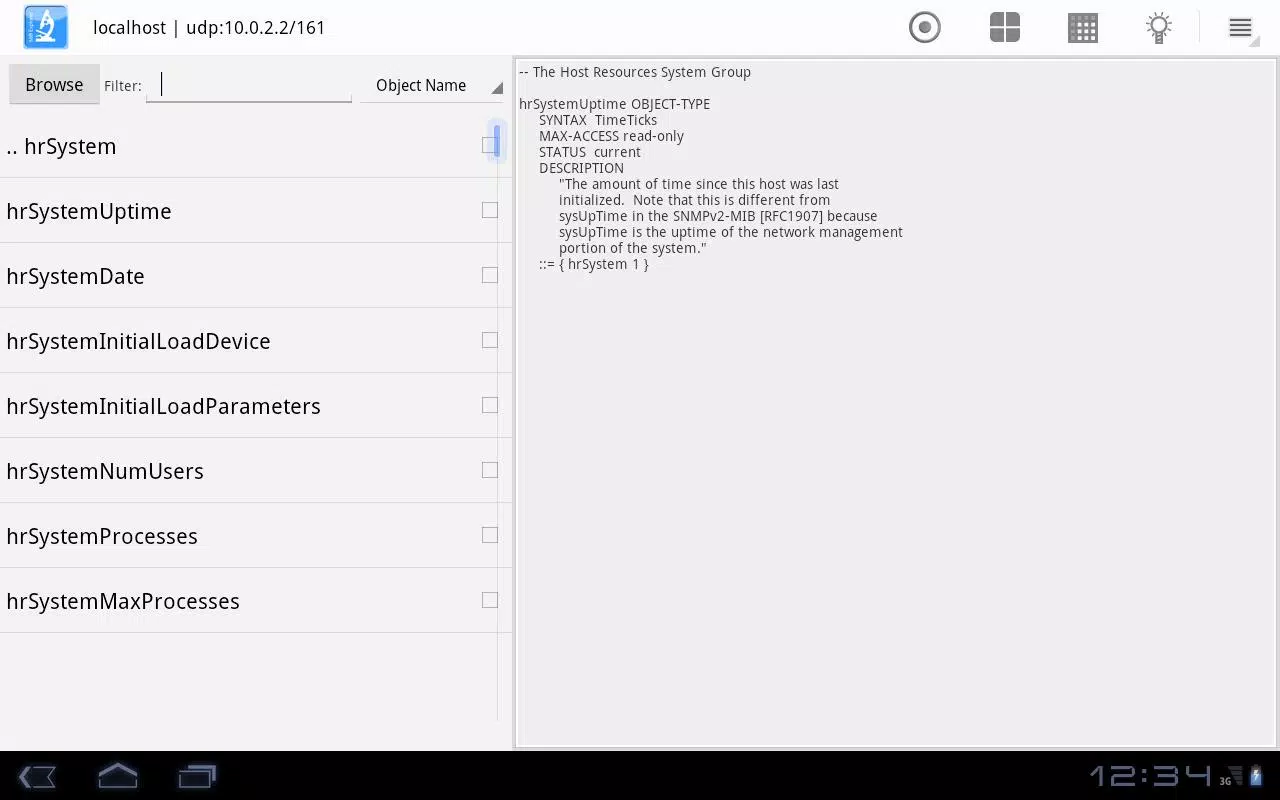
Task: Click the 'SYNTAX TimeTicks' line
Action: (x=598, y=120)
